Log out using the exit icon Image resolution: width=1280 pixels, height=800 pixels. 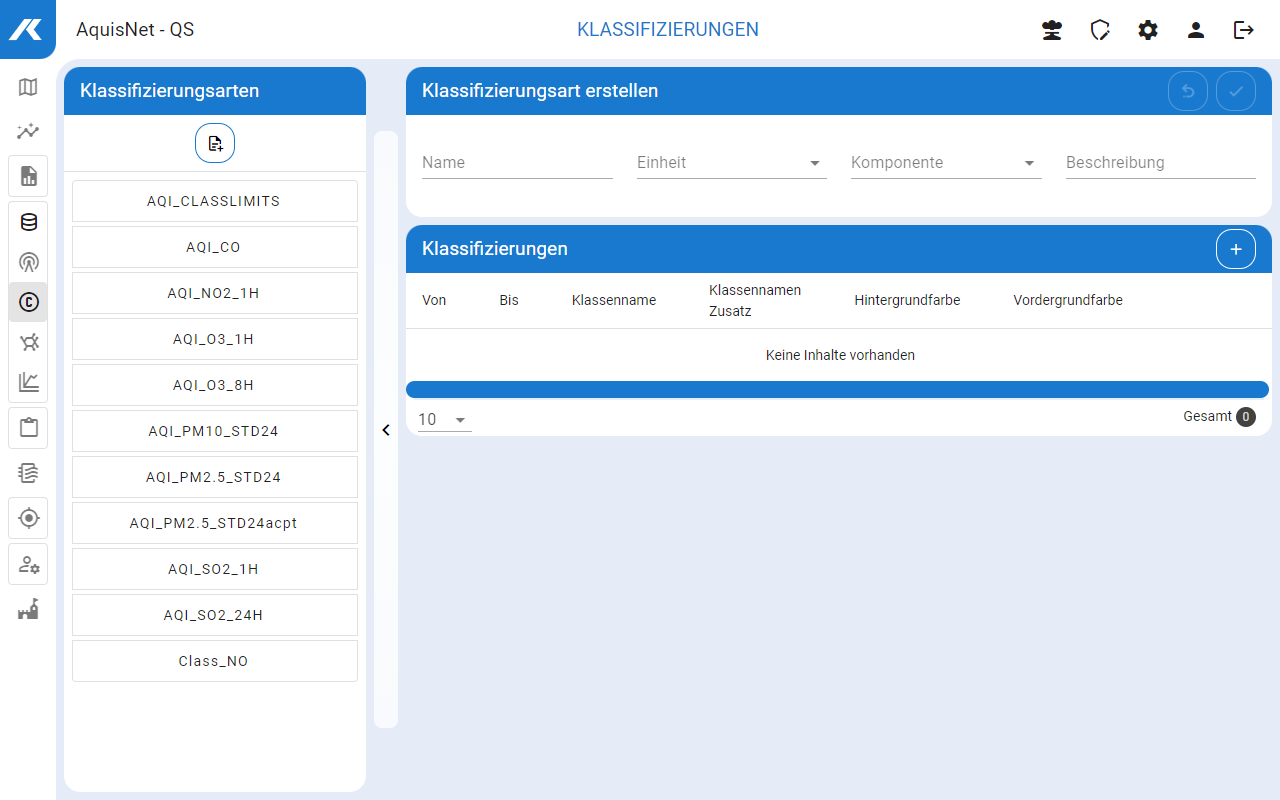1244,30
